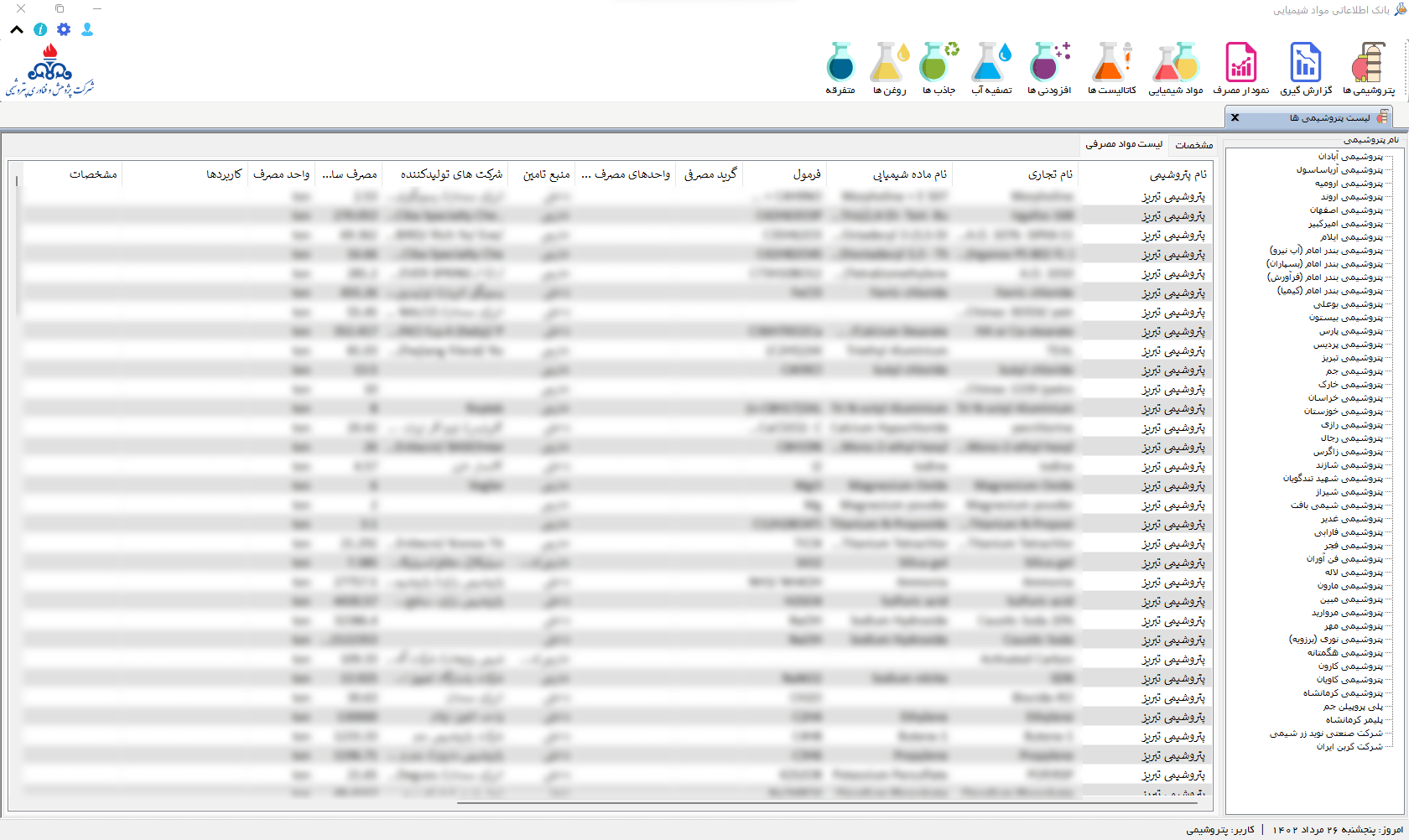1409x840 pixels.
Task: Close the لیست پتروشیمی ها document tab
Action: pyautogui.click(x=1235, y=117)
